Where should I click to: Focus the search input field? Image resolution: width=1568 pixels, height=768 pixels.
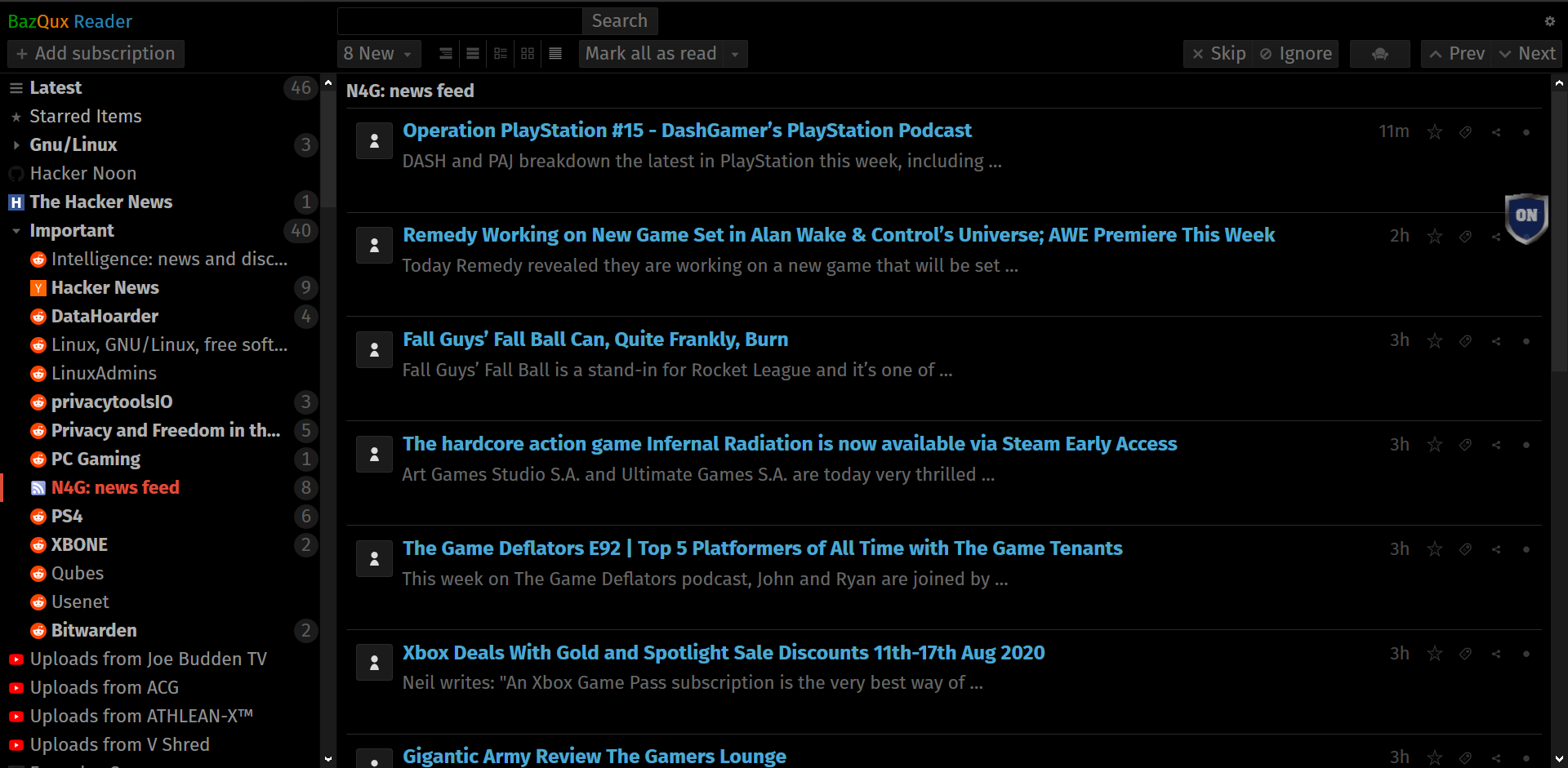click(459, 21)
